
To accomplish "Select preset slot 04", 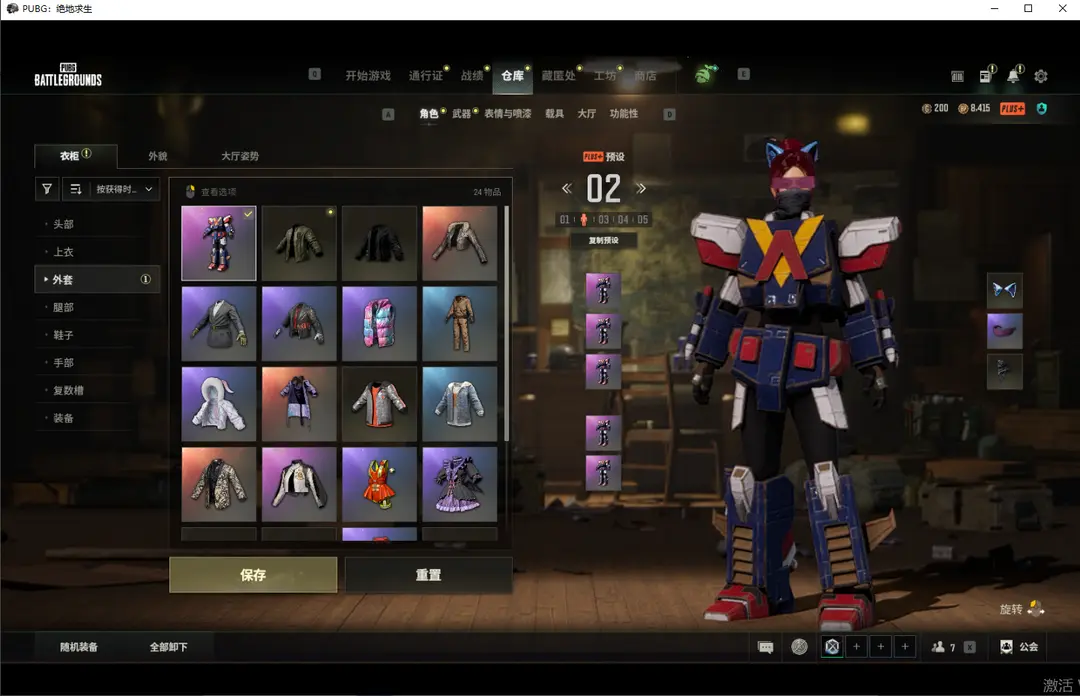I will [x=623, y=219].
